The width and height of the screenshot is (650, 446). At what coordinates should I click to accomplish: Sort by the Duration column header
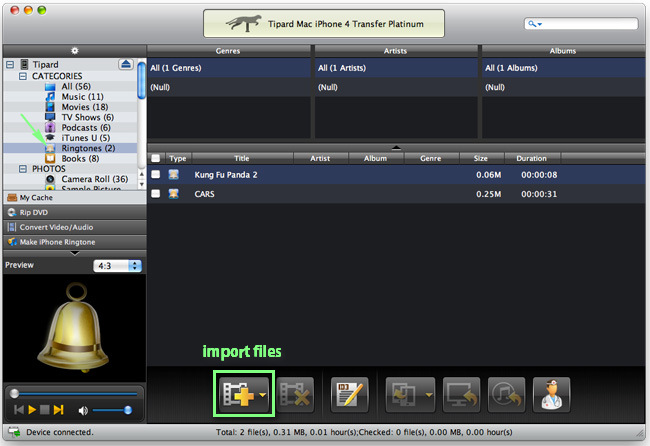(x=532, y=158)
